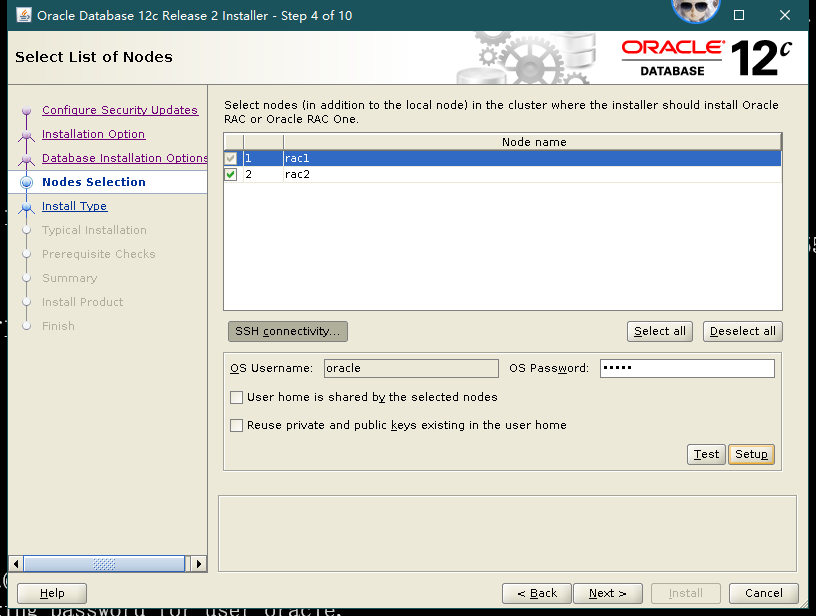Close the Oracle installer window
Image resolution: width=816 pixels, height=616 pixels.
pyautogui.click(x=785, y=15)
